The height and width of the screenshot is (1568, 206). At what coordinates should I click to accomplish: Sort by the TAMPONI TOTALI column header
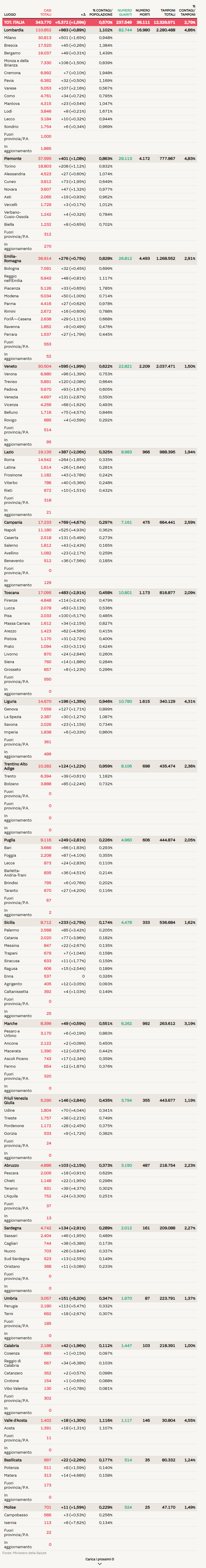[x=168, y=12]
